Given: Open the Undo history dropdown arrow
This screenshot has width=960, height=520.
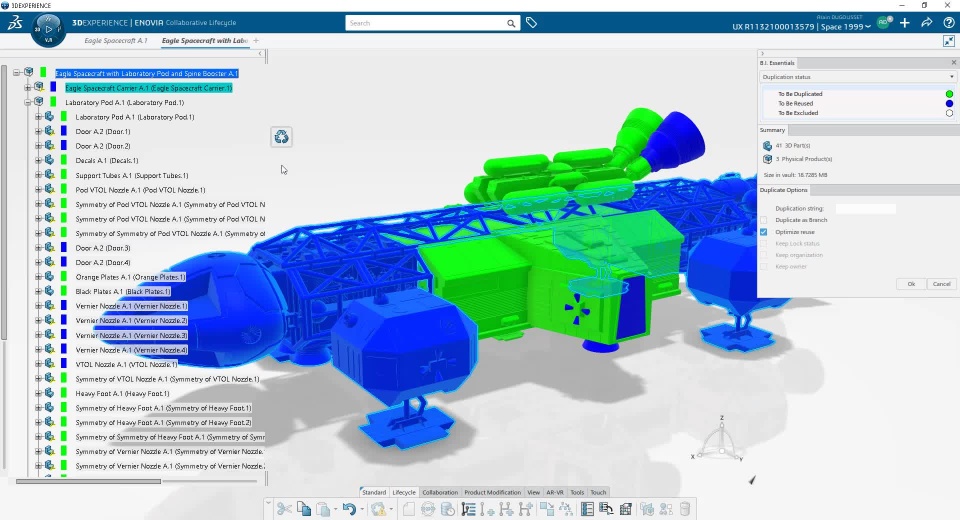Looking at the screenshot, I should [x=362, y=509].
